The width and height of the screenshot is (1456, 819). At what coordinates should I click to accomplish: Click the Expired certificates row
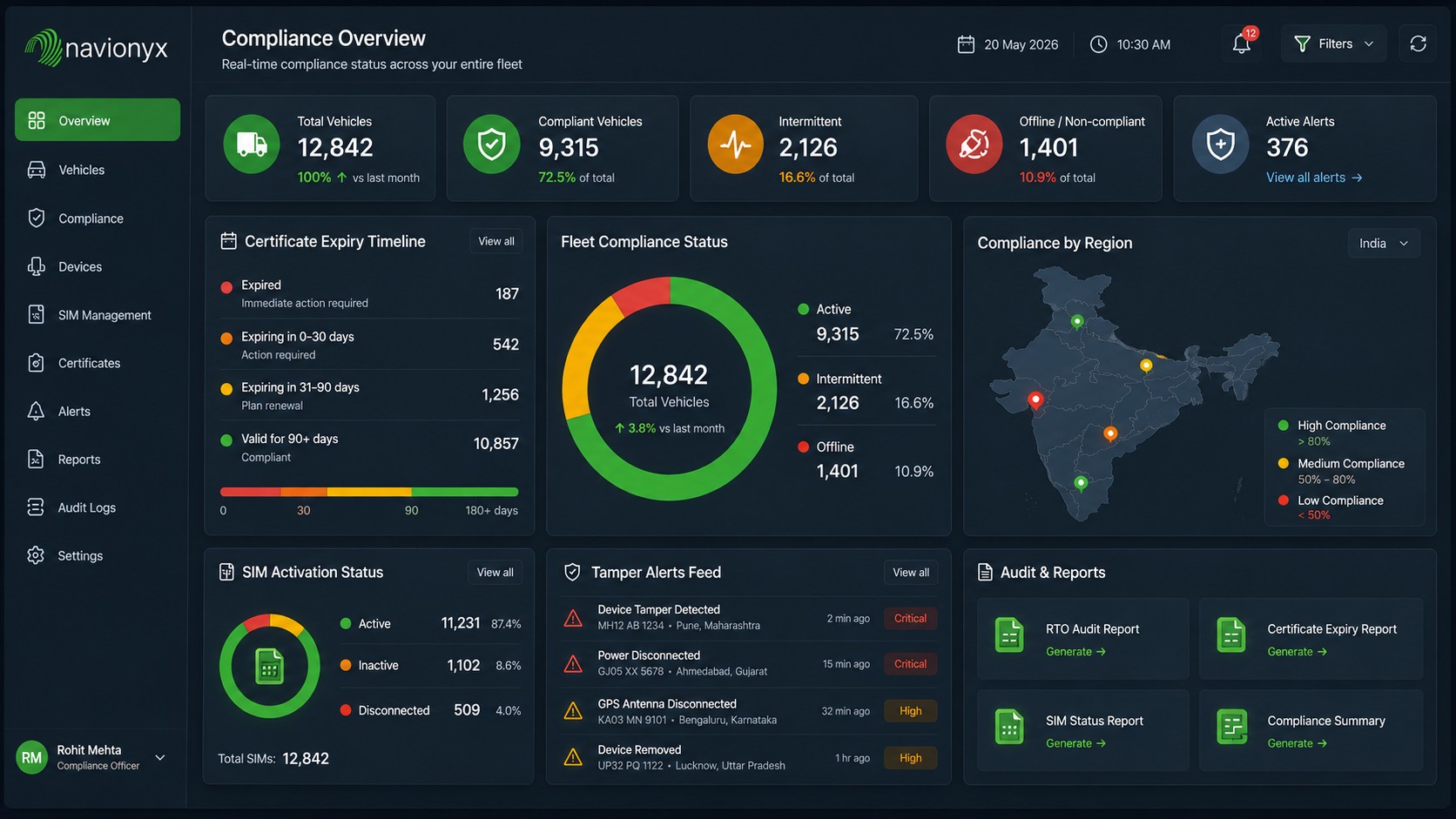[x=369, y=293]
